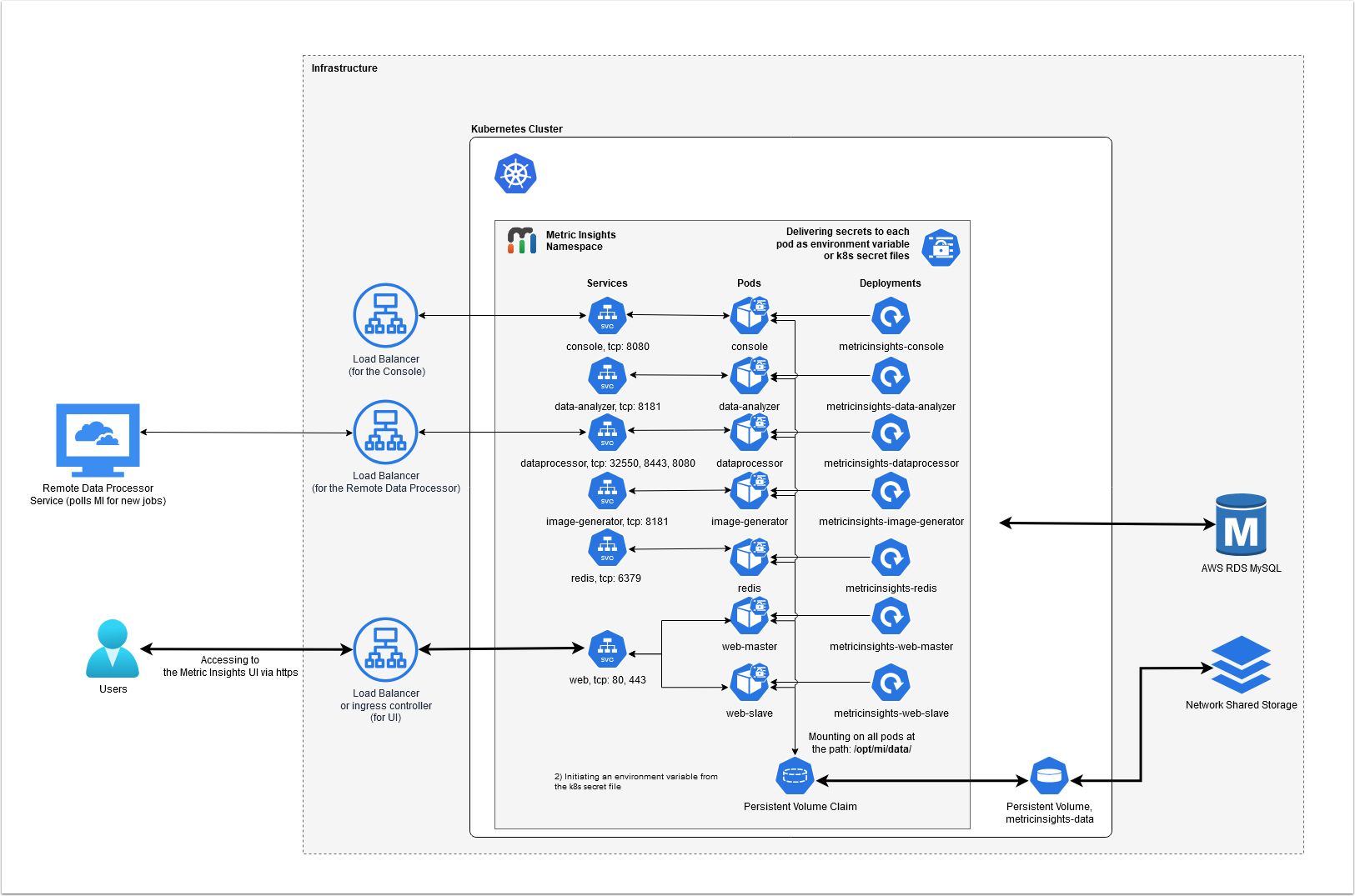Select the web service icon
This screenshot has height=896, width=1355.
[x=607, y=649]
